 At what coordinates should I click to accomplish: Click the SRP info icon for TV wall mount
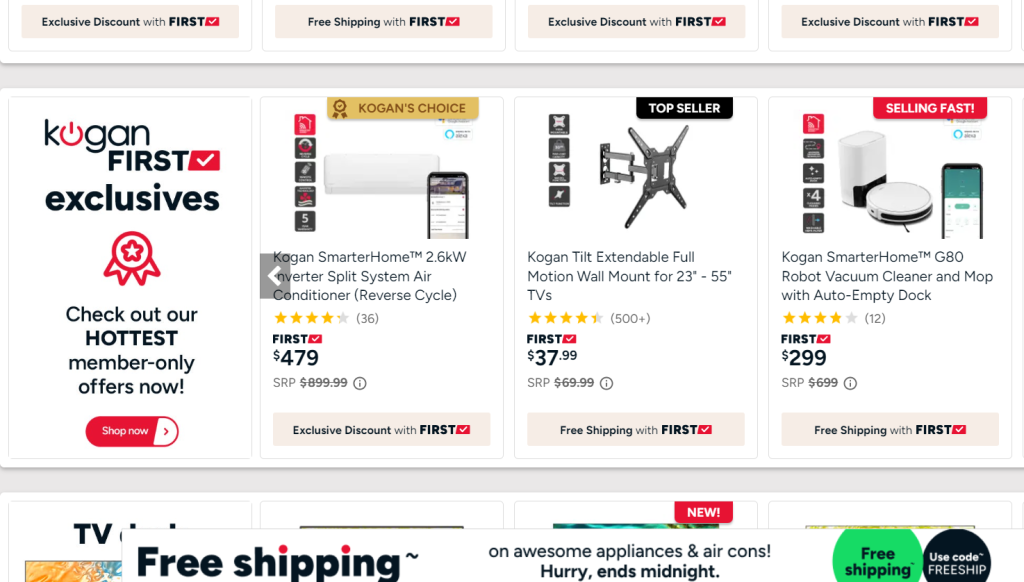click(606, 383)
